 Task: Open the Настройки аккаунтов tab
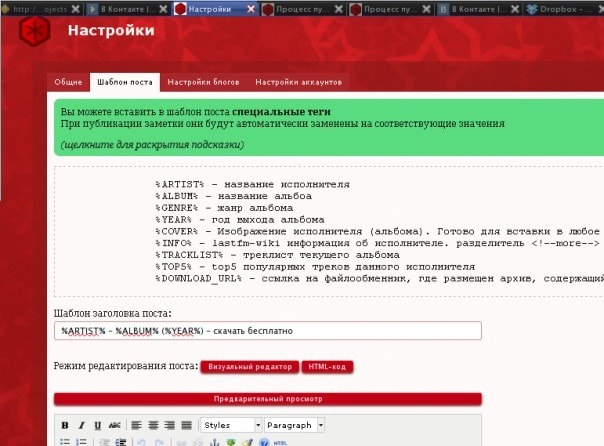point(299,82)
